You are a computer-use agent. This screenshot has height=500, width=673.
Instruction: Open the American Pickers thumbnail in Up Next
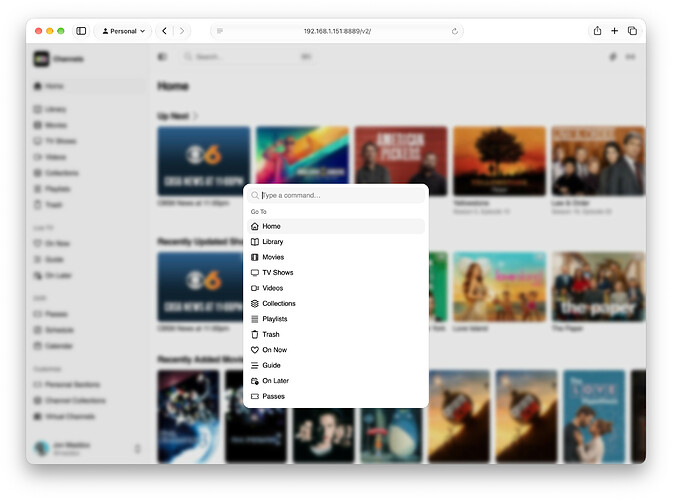(x=401, y=155)
